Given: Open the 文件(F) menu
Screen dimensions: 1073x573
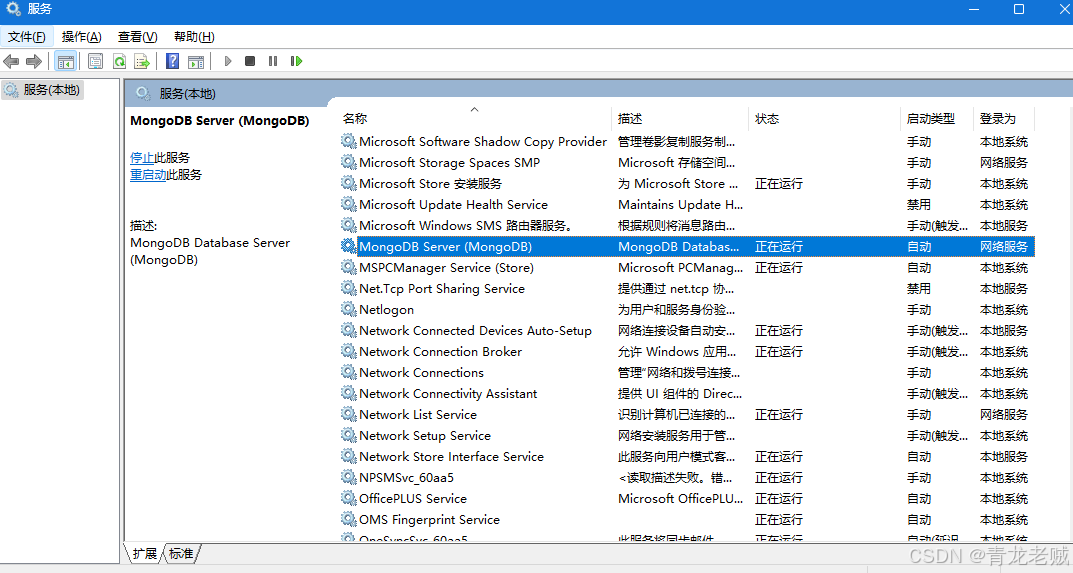Looking at the screenshot, I should [27, 37].
